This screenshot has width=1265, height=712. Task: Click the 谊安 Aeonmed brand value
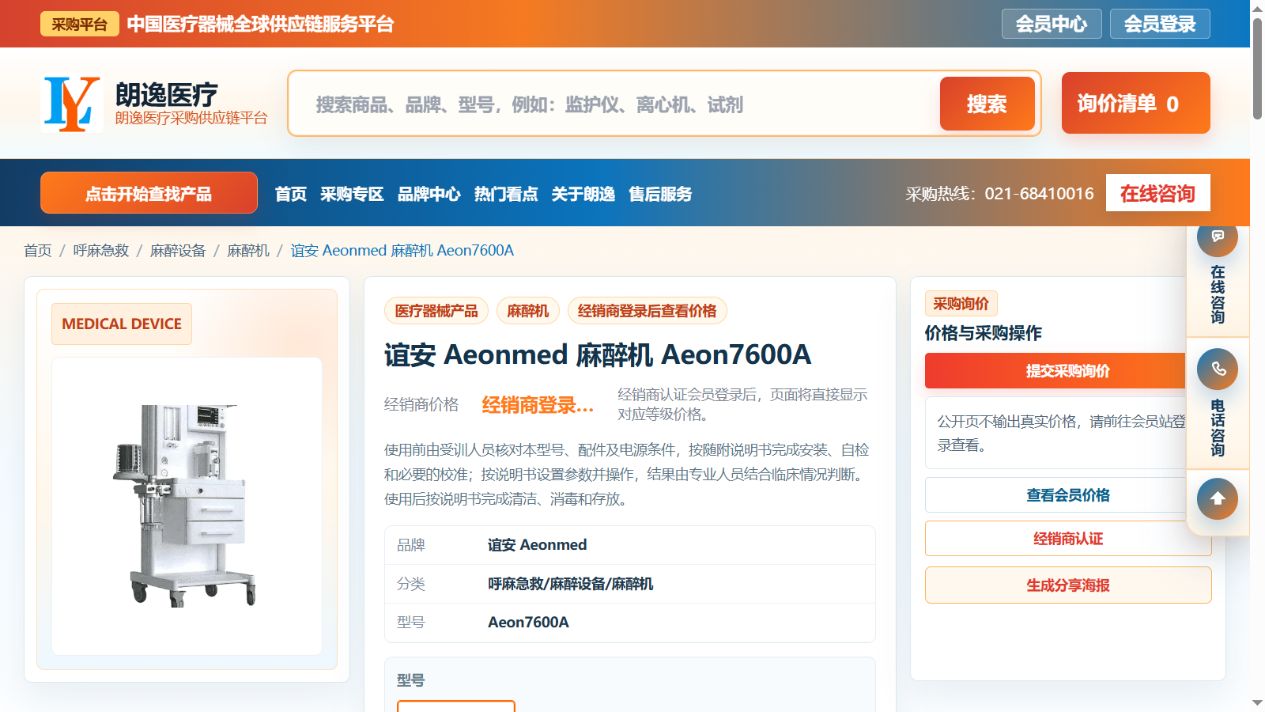pyautogui.click(x=537, y=545)
